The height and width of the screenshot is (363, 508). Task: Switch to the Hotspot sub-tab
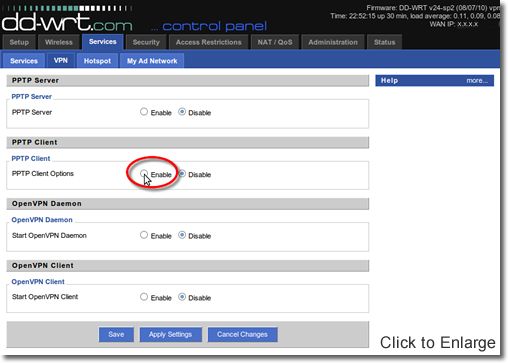[x=97, y=61]
